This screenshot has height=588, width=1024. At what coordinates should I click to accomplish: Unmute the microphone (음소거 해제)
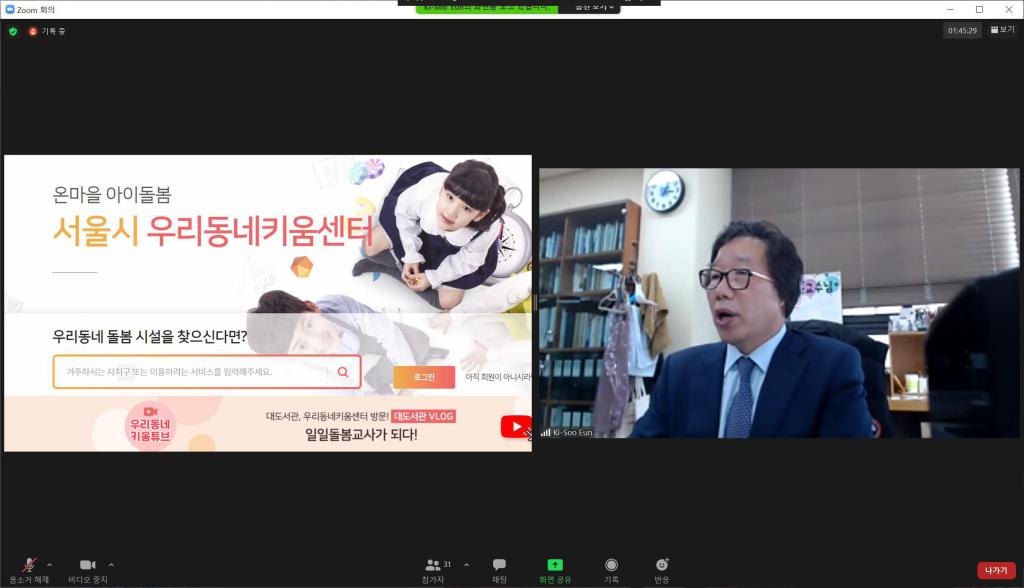point(29,570)
